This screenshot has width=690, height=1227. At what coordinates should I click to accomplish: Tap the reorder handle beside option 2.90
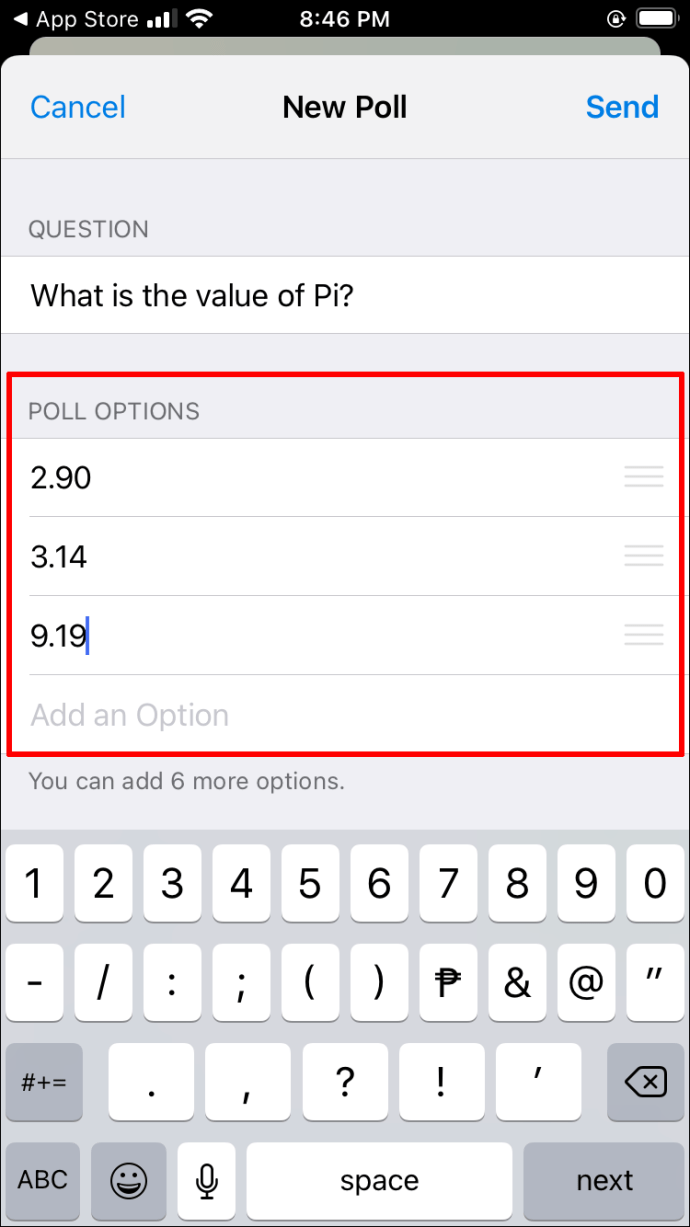643,478
